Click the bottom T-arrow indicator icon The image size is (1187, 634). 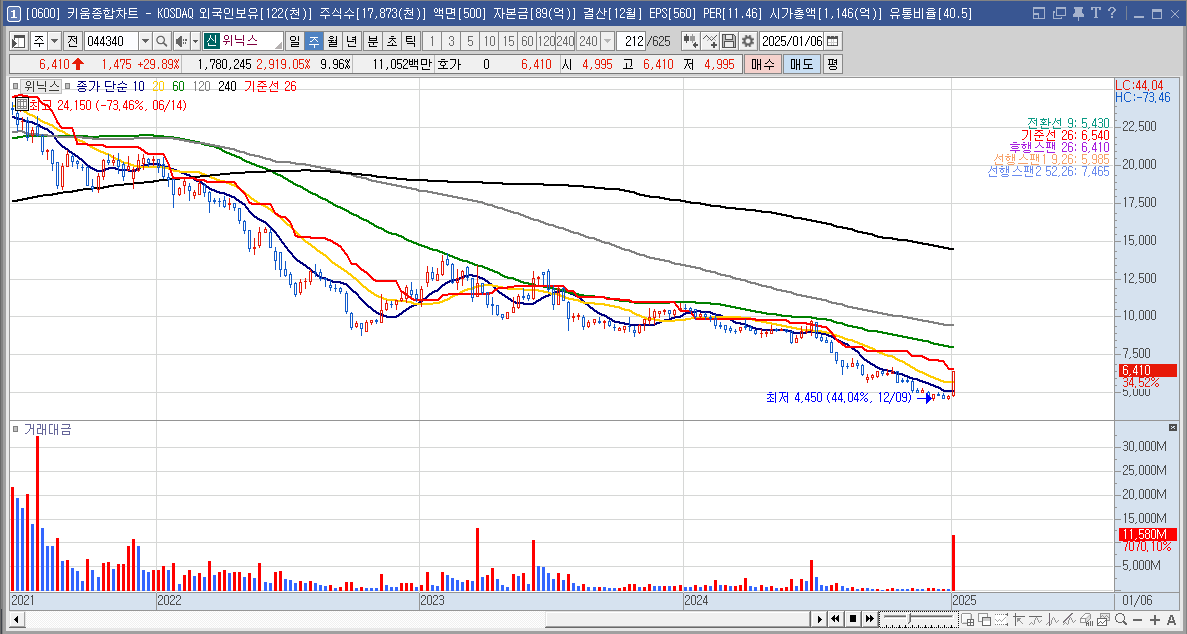[1018, 620]
